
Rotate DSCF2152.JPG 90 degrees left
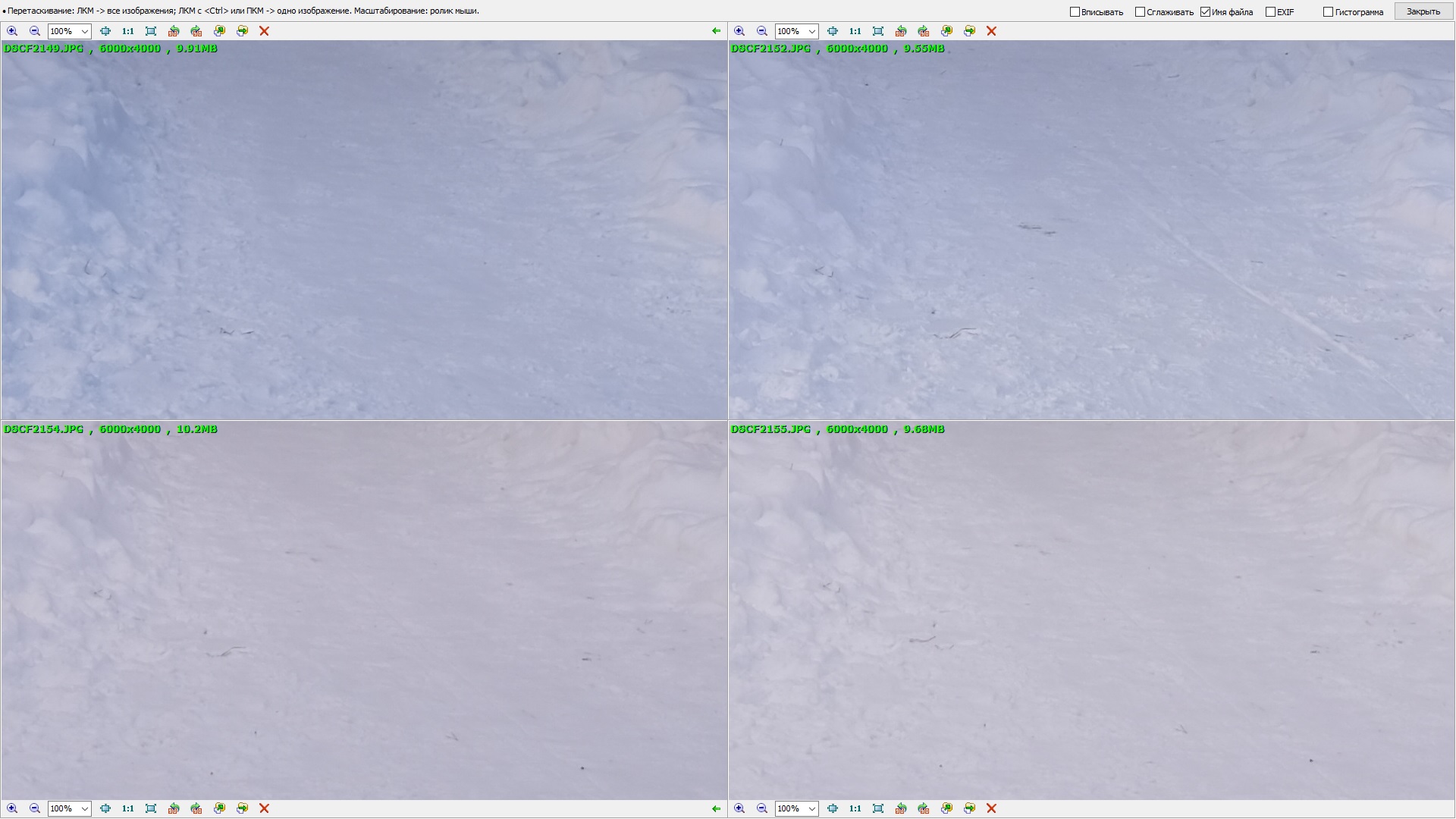(x=901, y=31)
